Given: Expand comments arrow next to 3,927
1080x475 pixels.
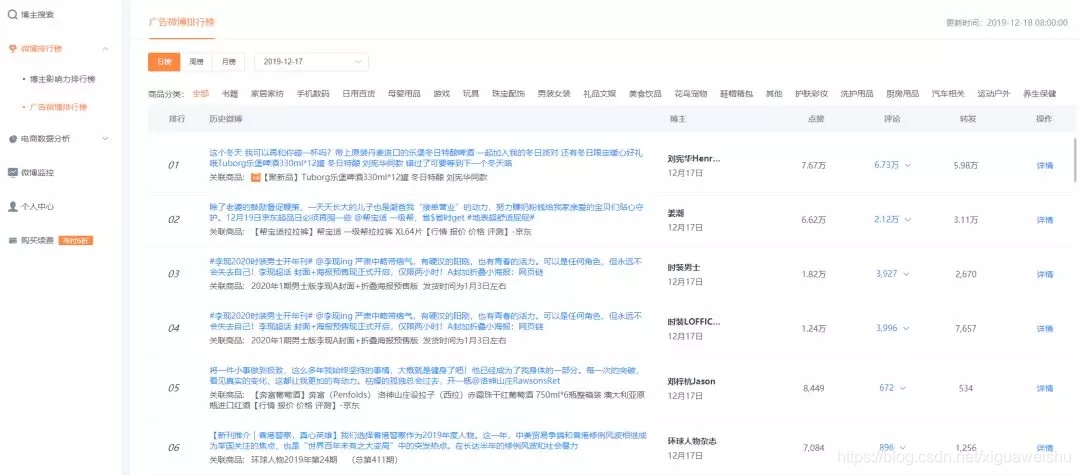Looking at the screenshot, I should click(908, 274).
